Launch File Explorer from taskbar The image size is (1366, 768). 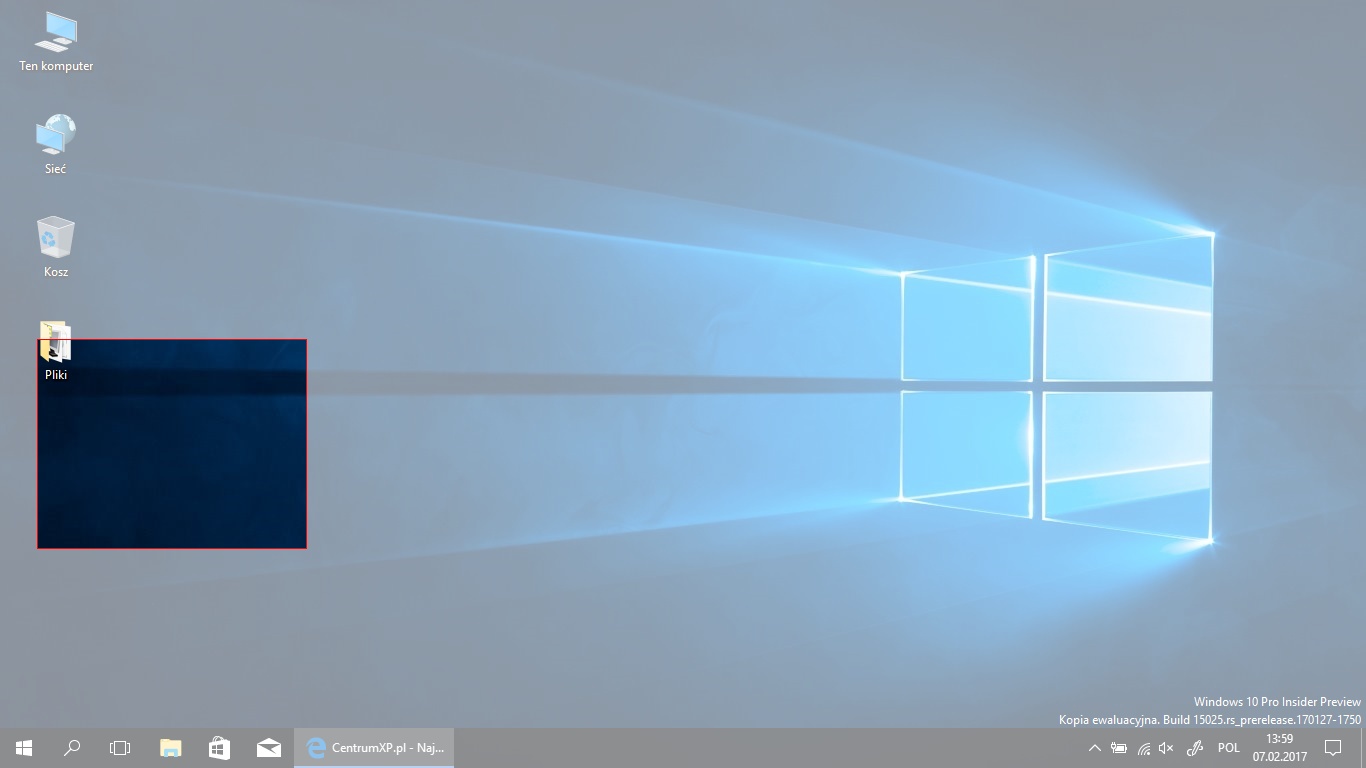pos(171,748)
